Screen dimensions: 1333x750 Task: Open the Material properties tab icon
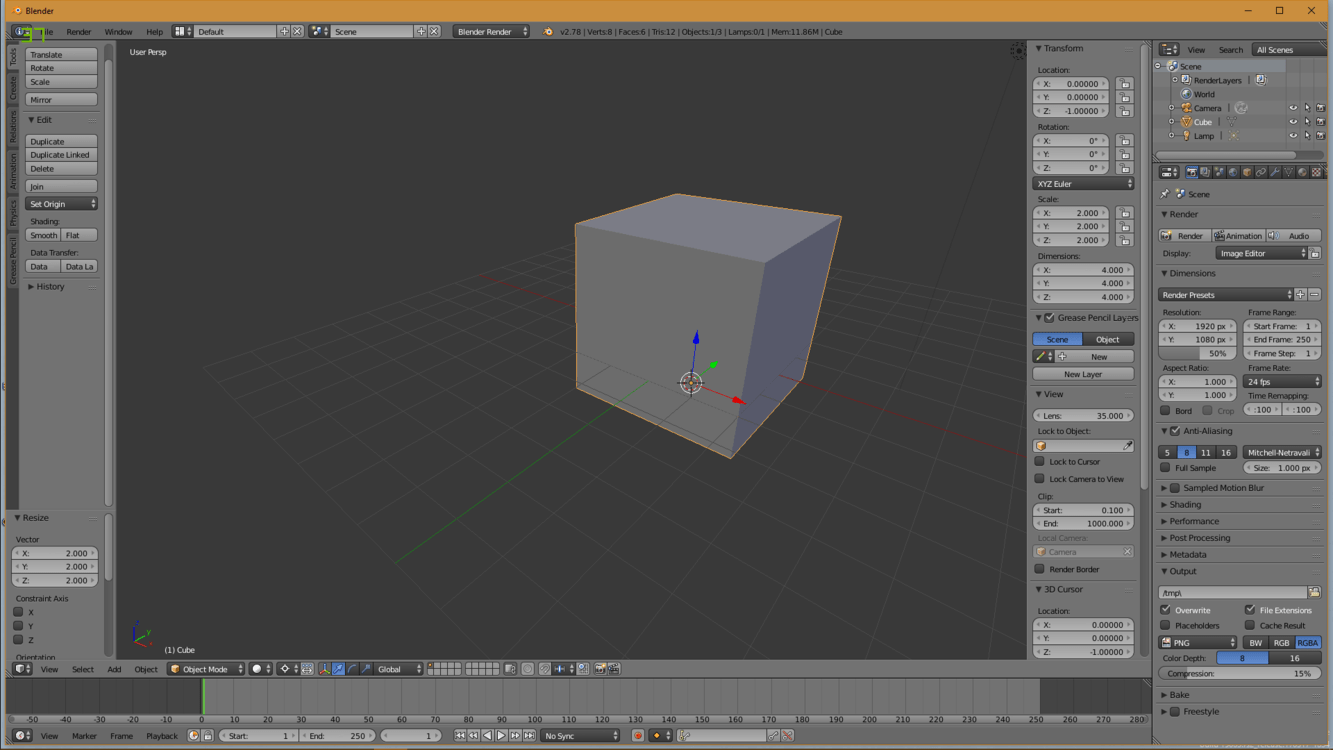point(1302,172)
